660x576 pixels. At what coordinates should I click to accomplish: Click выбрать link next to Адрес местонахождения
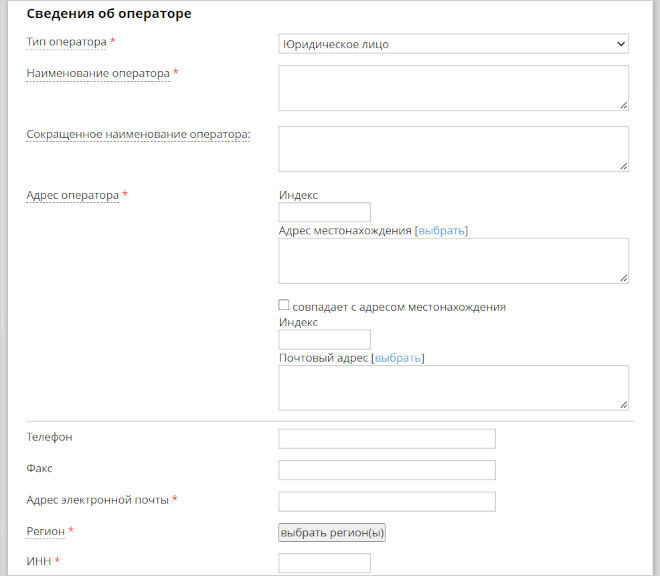[441, 230]
